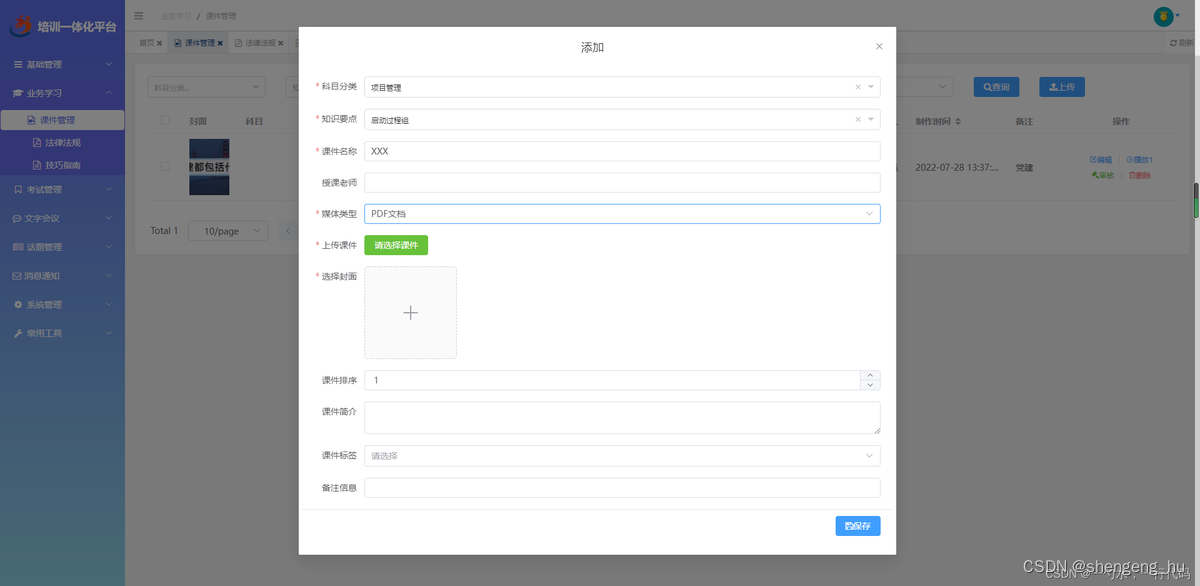Click the 保存 button

(x=858, y=526)
